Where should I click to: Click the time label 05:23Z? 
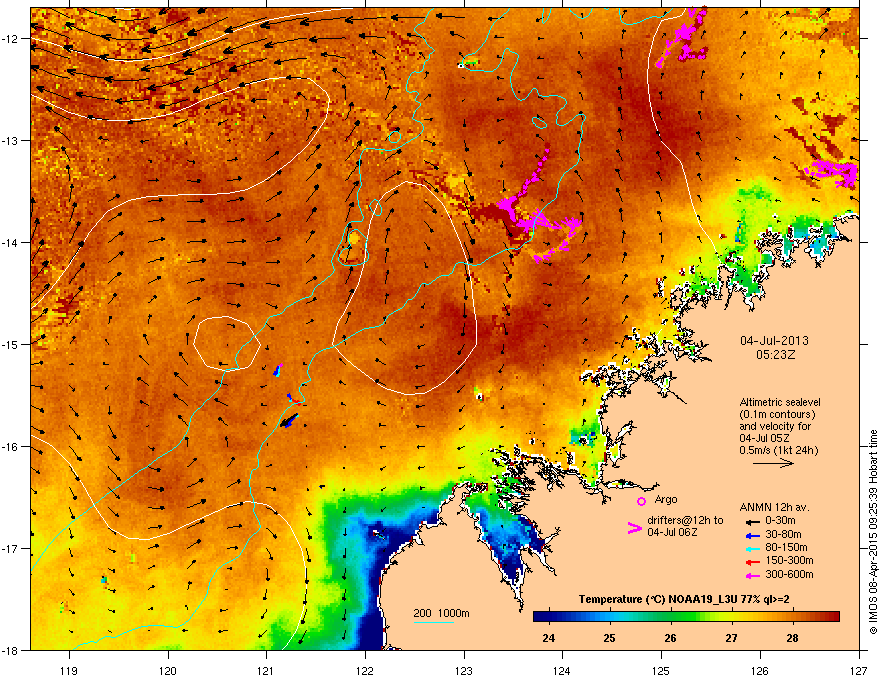click(x=775, y=355)
